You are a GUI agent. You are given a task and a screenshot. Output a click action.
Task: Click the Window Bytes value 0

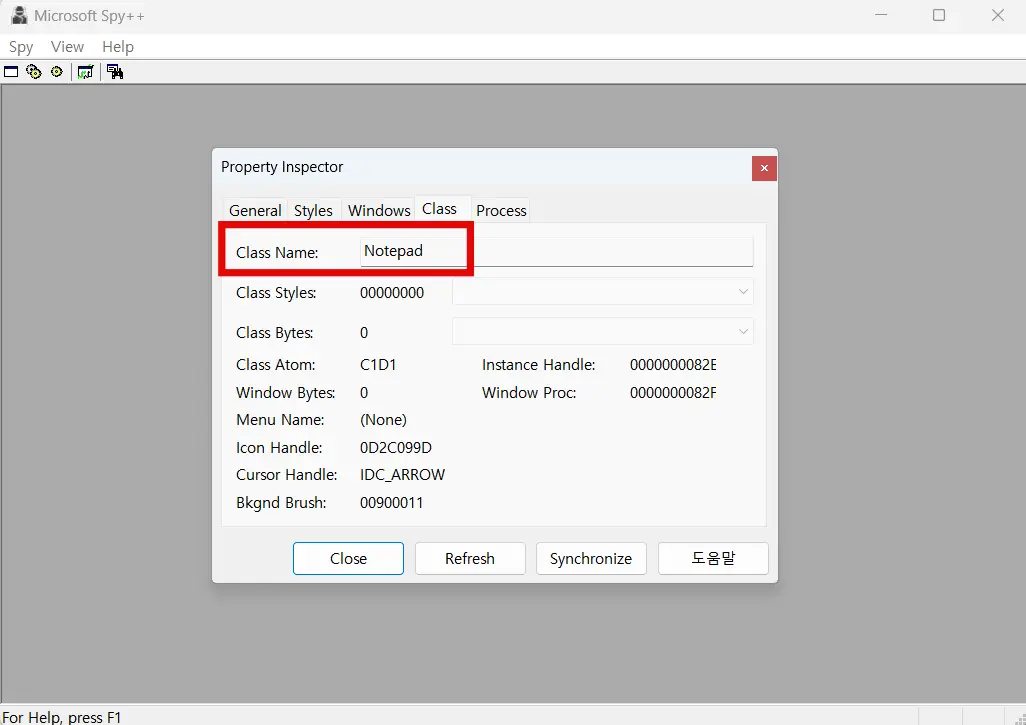click(x=364, y=393)
